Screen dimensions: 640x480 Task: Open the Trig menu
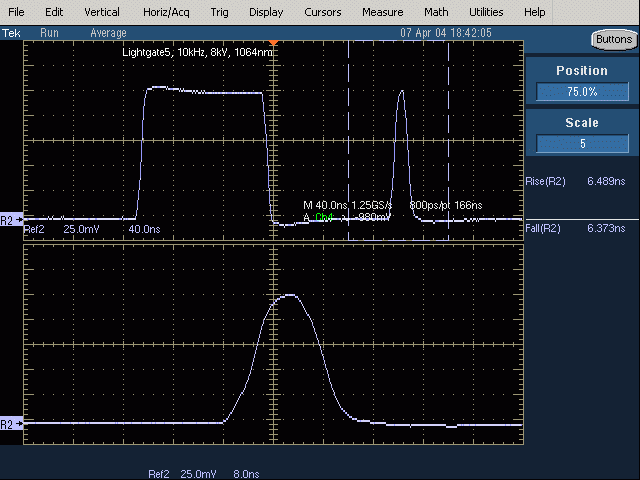click(220, 13)
